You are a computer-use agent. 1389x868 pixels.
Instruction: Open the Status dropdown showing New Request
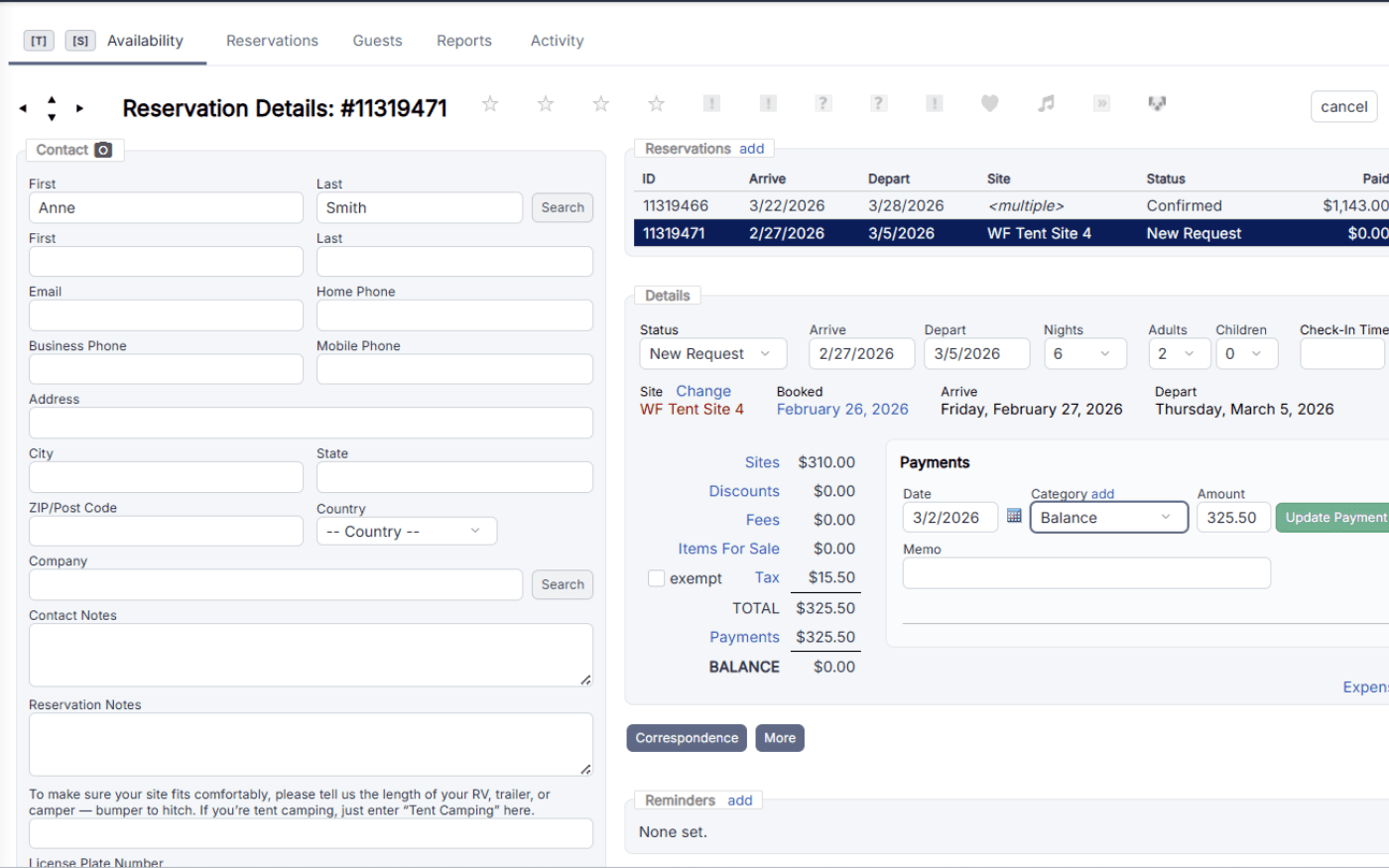click(712, 353)
